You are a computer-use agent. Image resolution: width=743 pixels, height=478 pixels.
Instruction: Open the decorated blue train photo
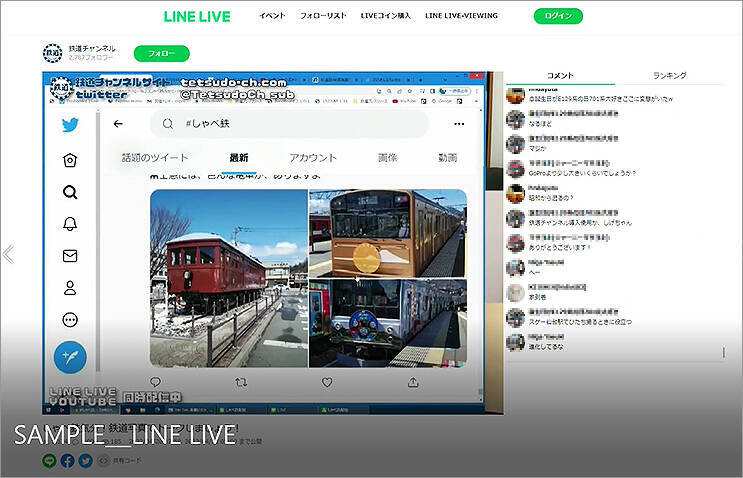pyautogui.click(x=388, y=324)
